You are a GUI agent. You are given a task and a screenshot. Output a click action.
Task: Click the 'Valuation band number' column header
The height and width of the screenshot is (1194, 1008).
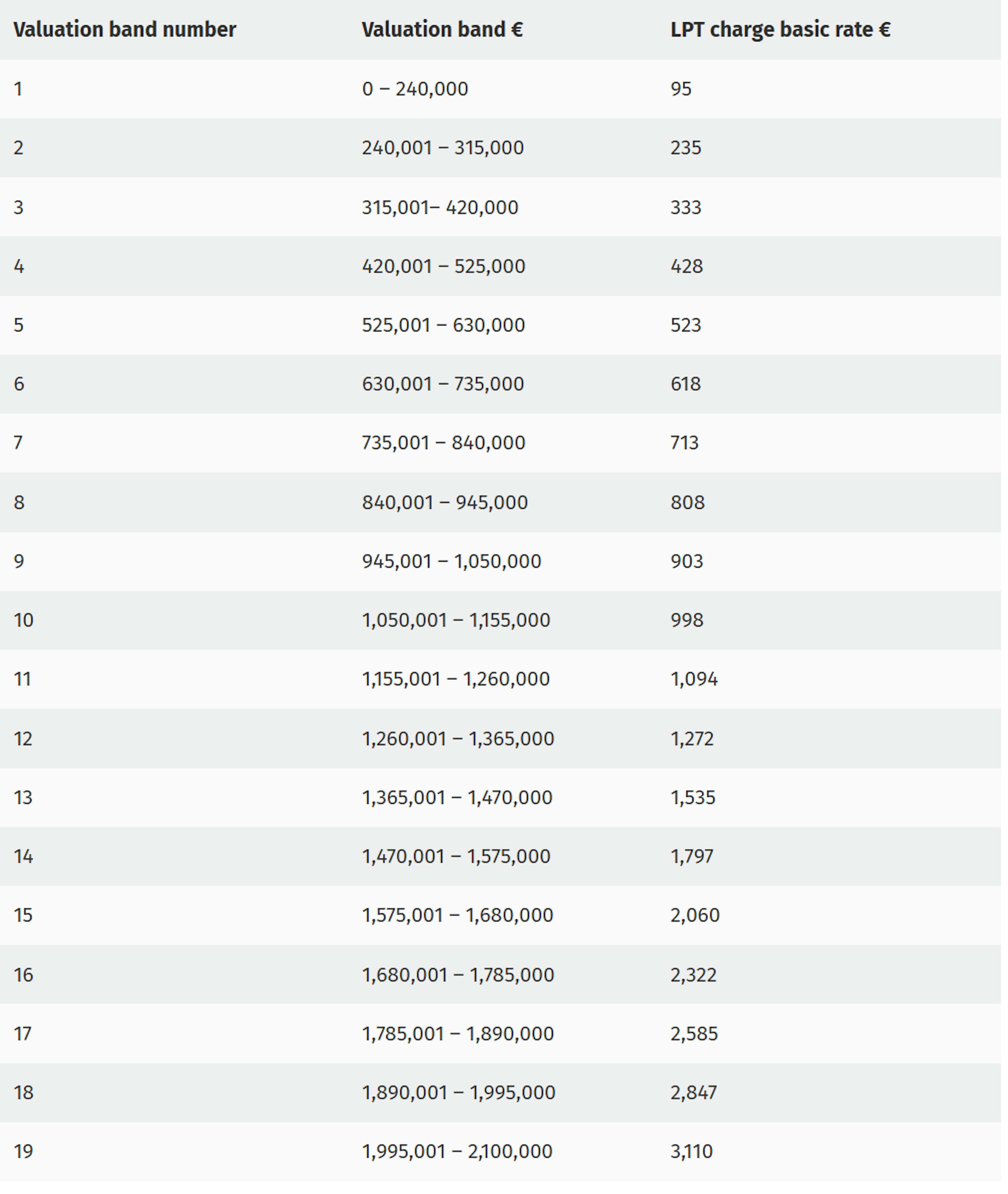[x=125, y=30]
